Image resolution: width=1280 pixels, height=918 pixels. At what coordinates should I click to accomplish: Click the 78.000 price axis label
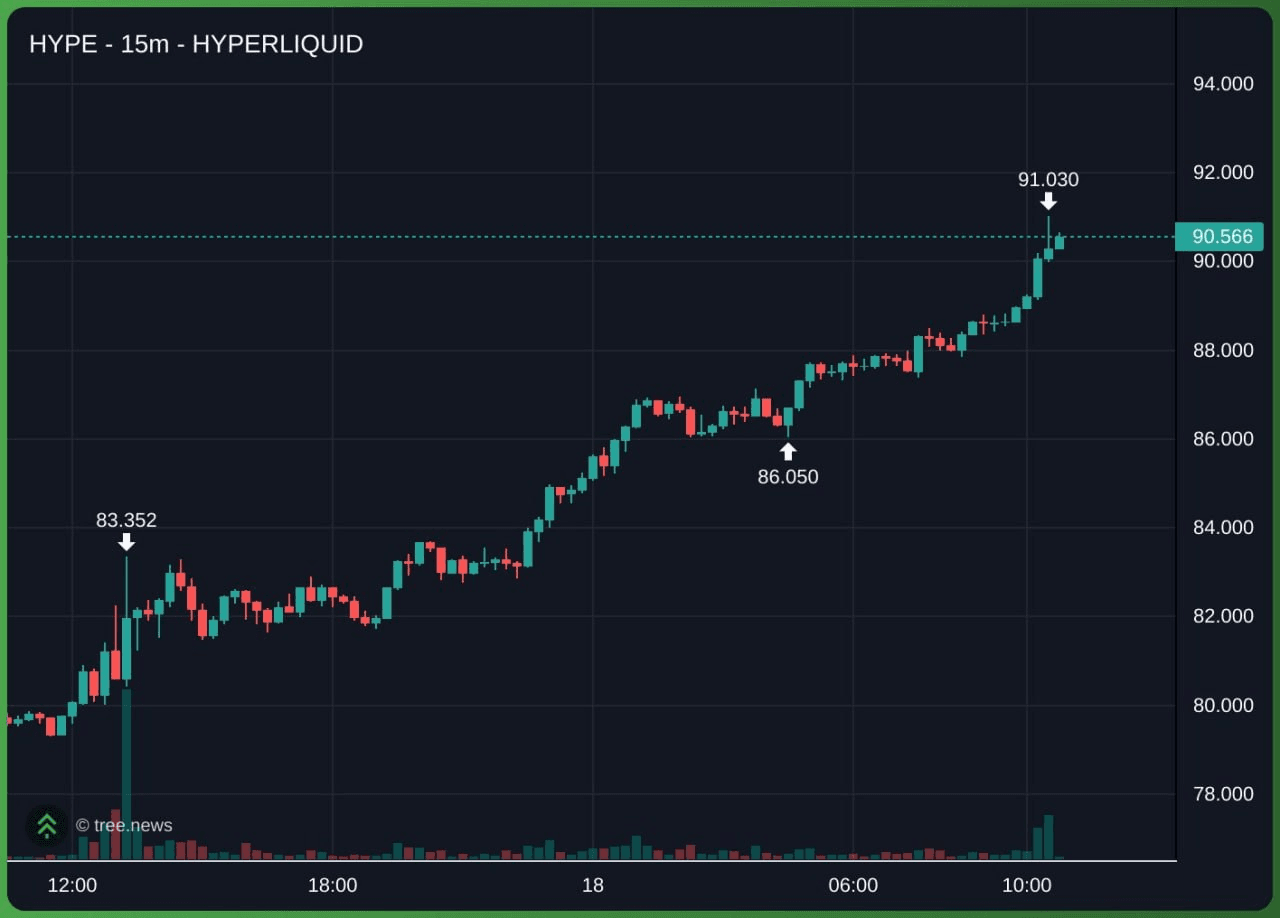1223,794
